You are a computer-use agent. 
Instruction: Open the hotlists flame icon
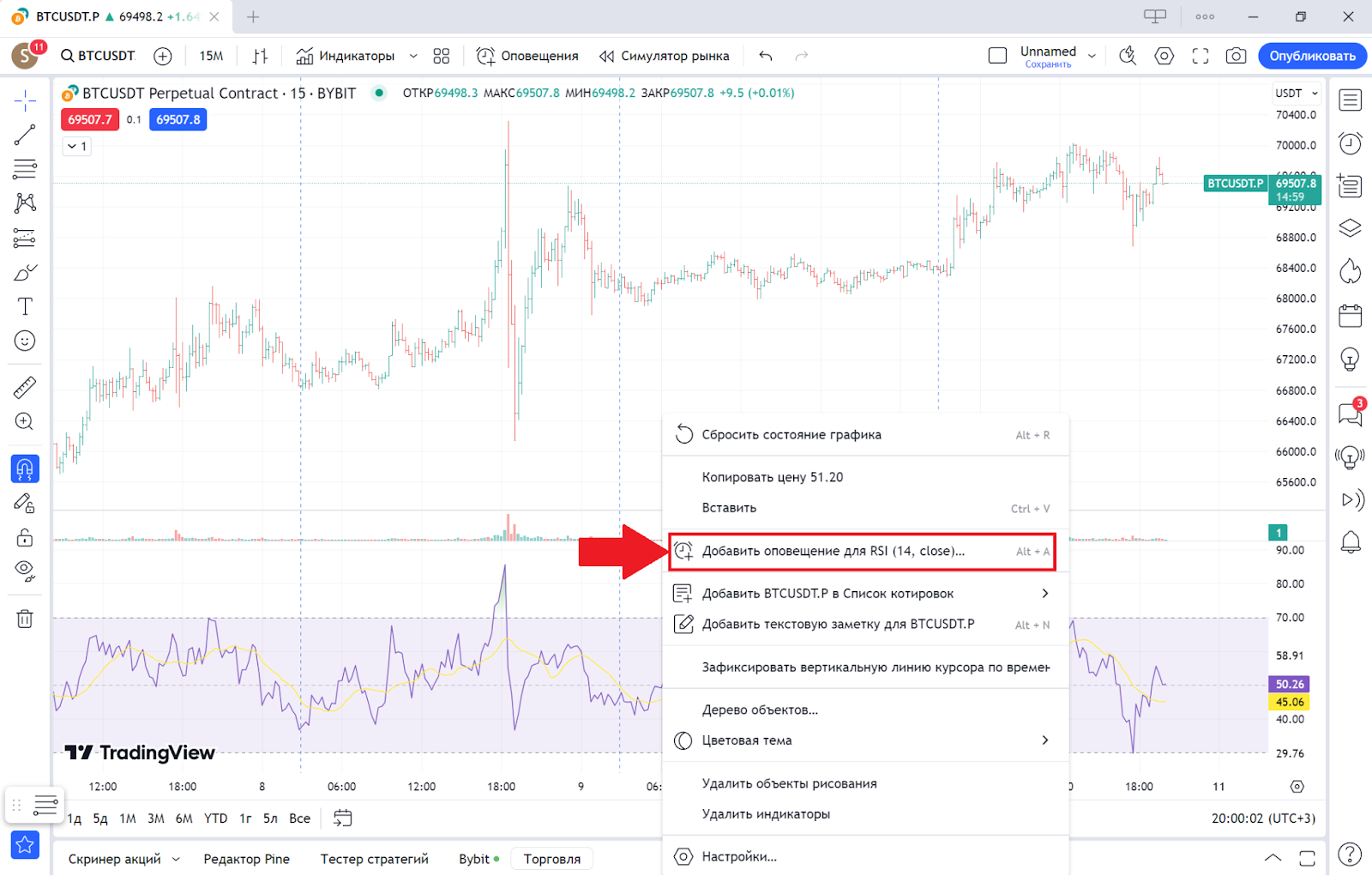click(1351, 272)
